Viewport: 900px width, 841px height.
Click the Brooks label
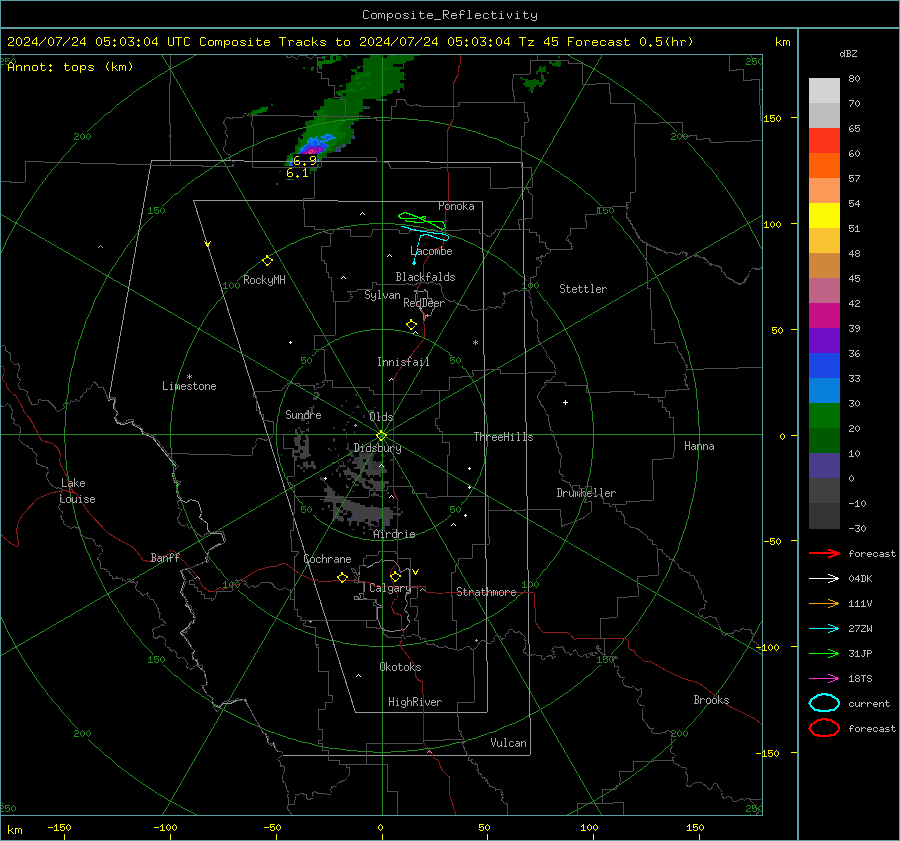711,700
